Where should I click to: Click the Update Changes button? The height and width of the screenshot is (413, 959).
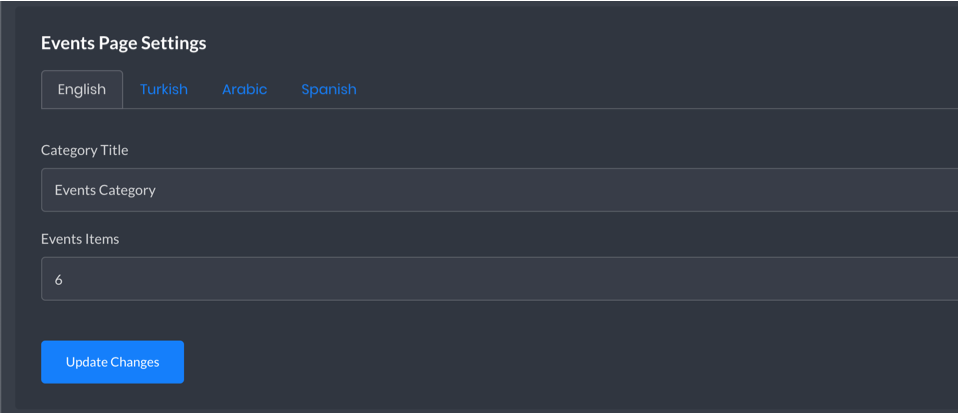pyautogui.click(x=113, y=362)
